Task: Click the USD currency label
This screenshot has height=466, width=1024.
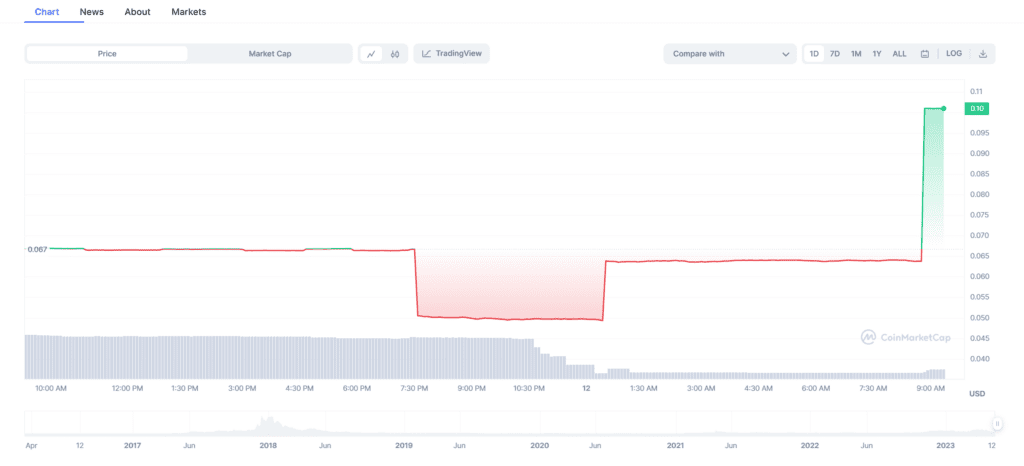Action: point(977,394)
